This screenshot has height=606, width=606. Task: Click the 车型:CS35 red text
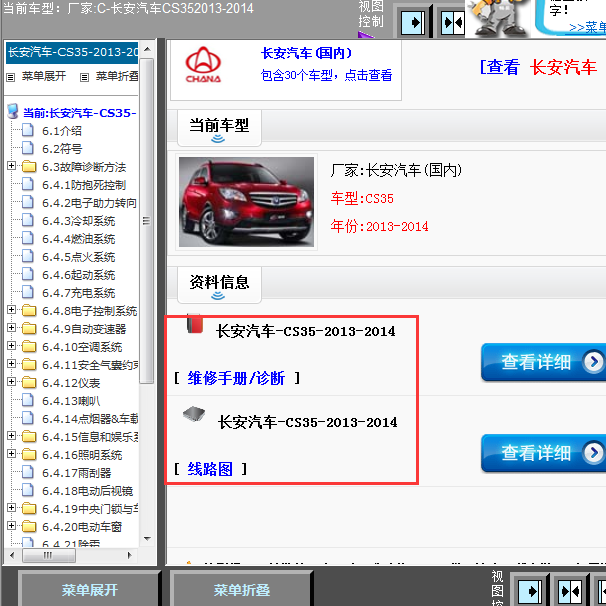[x=362, y=198]
